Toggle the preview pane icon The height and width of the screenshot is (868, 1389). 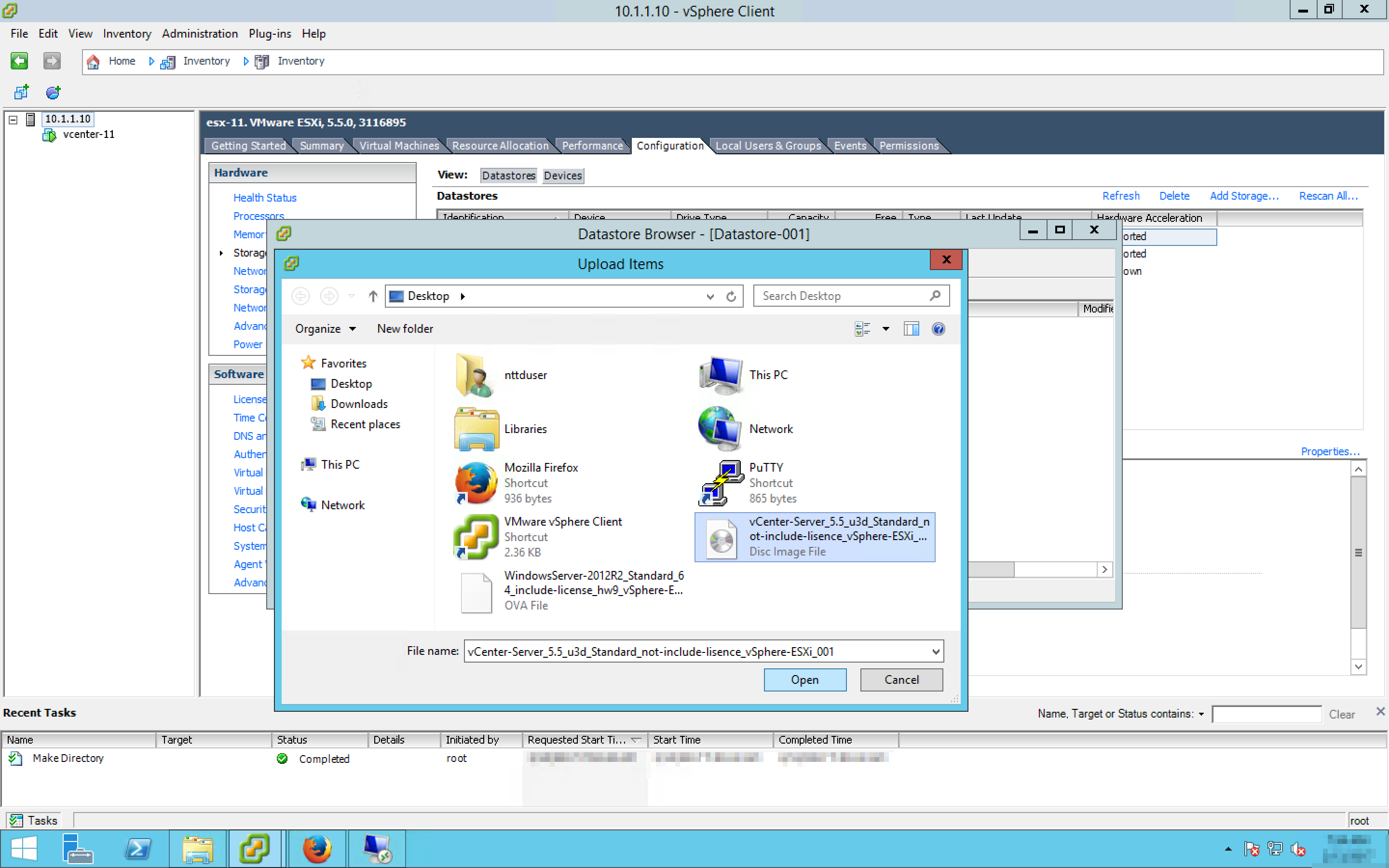coord(911,329)
